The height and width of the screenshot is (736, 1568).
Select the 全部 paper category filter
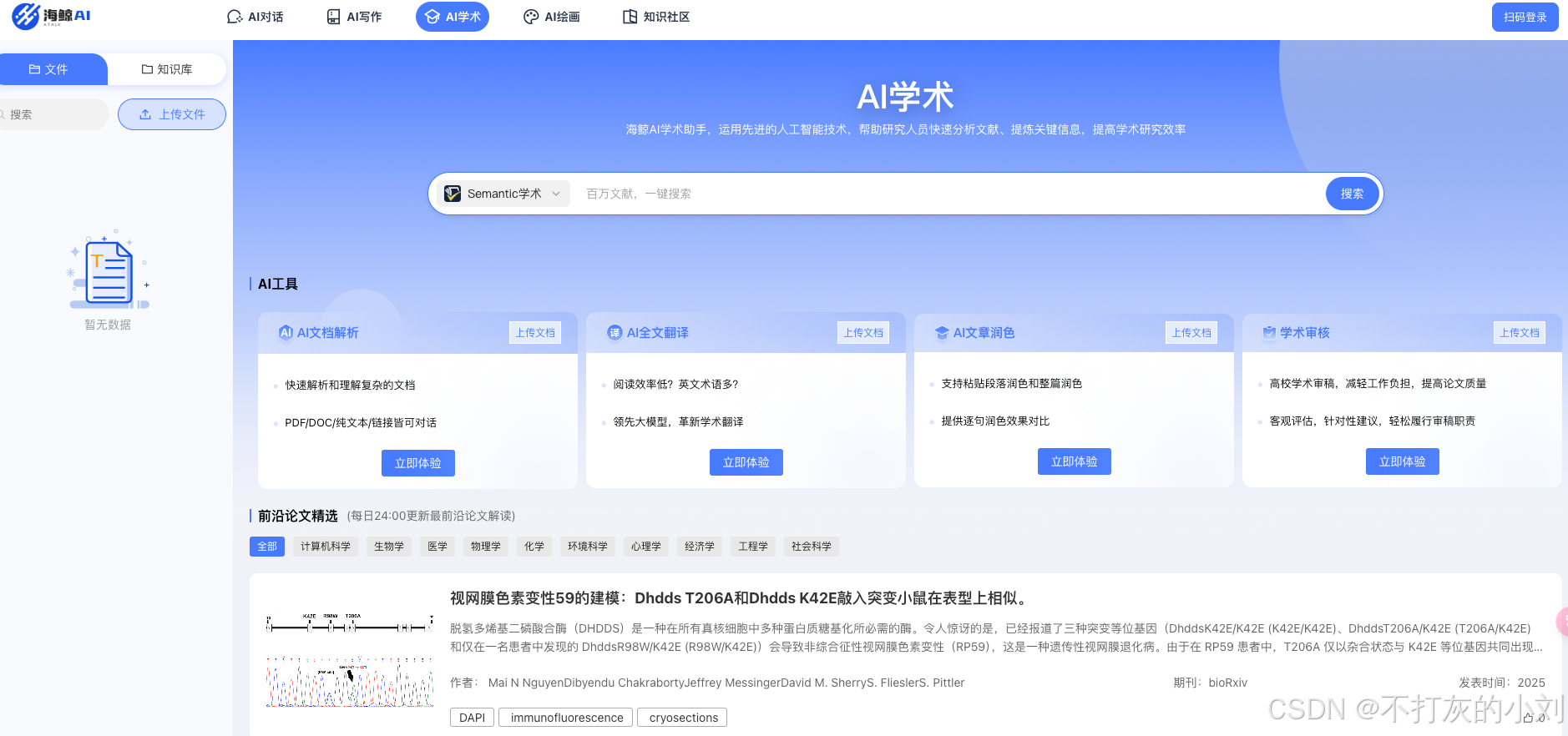[267, 547]
